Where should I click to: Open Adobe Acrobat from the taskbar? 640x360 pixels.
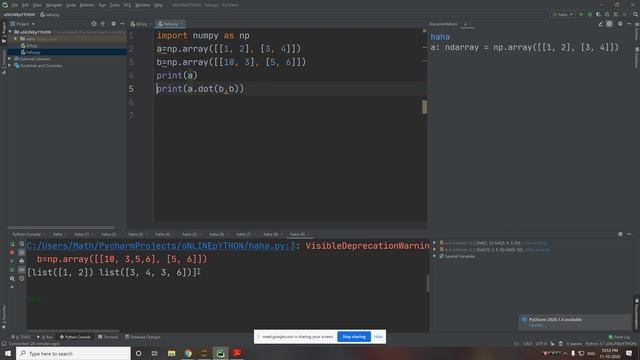coord(237,353)
